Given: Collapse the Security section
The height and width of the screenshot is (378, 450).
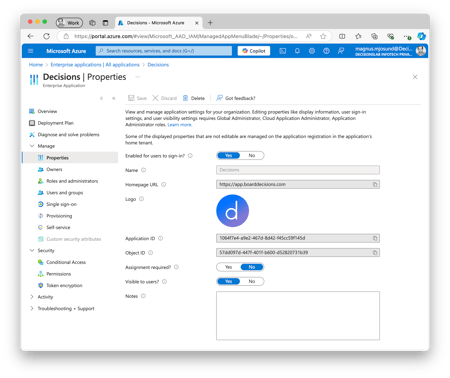Looking at the screenshot, I should (x=32, y=250).
